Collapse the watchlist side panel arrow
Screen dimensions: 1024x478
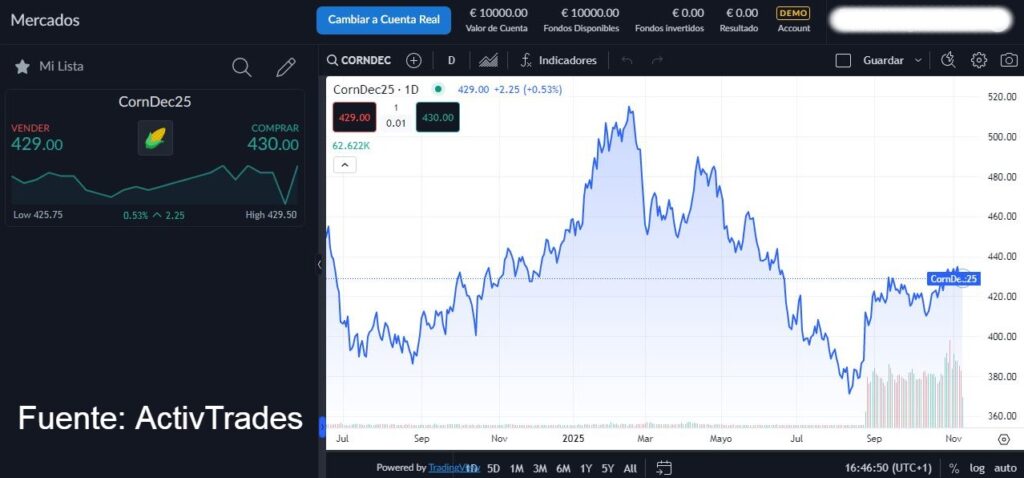coord(319,264)
